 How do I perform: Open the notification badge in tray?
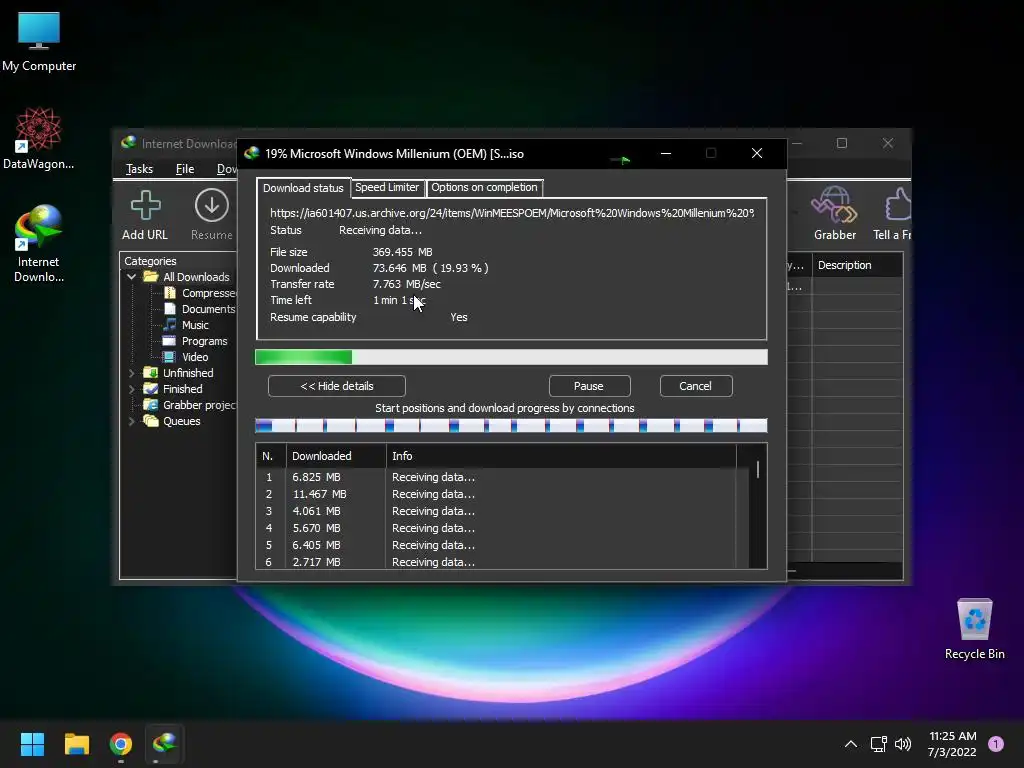click(996, 744)
